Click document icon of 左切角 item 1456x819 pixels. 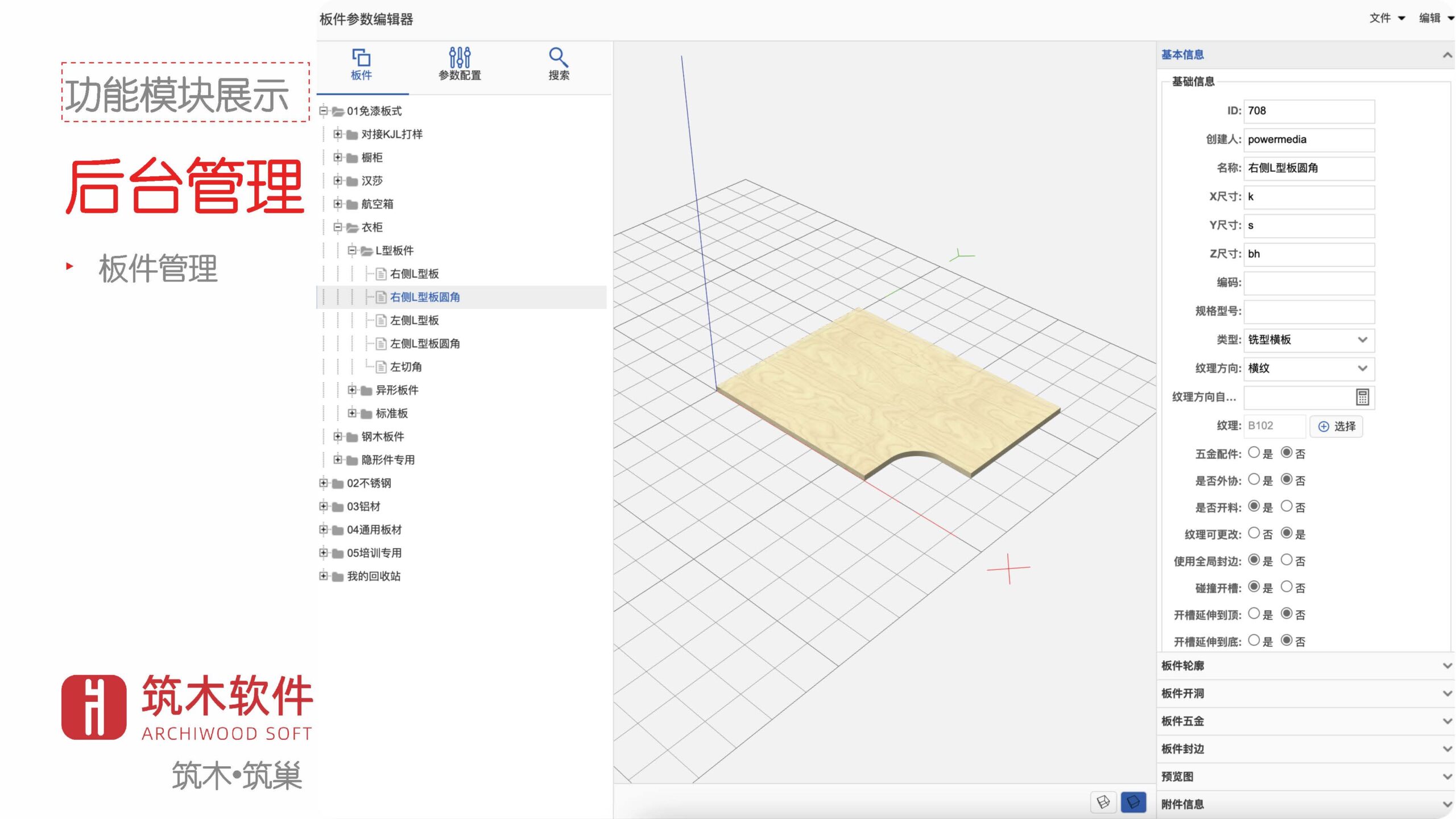click(381, 367)
